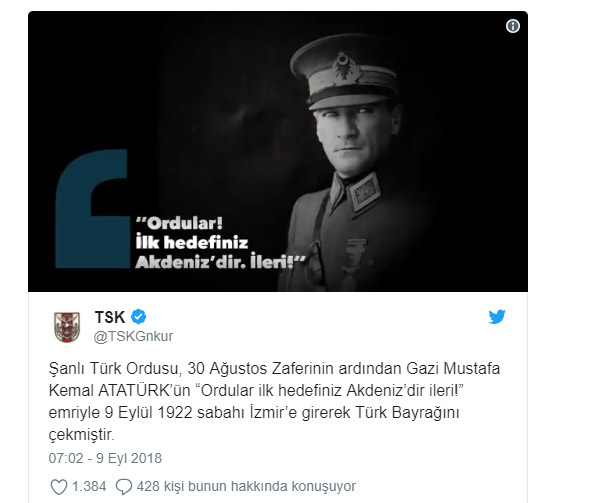Image resolution: width=597 pixels, height=503 pixels.
Task: Like the tweet with the heart icon
Action: click(59, 487)
